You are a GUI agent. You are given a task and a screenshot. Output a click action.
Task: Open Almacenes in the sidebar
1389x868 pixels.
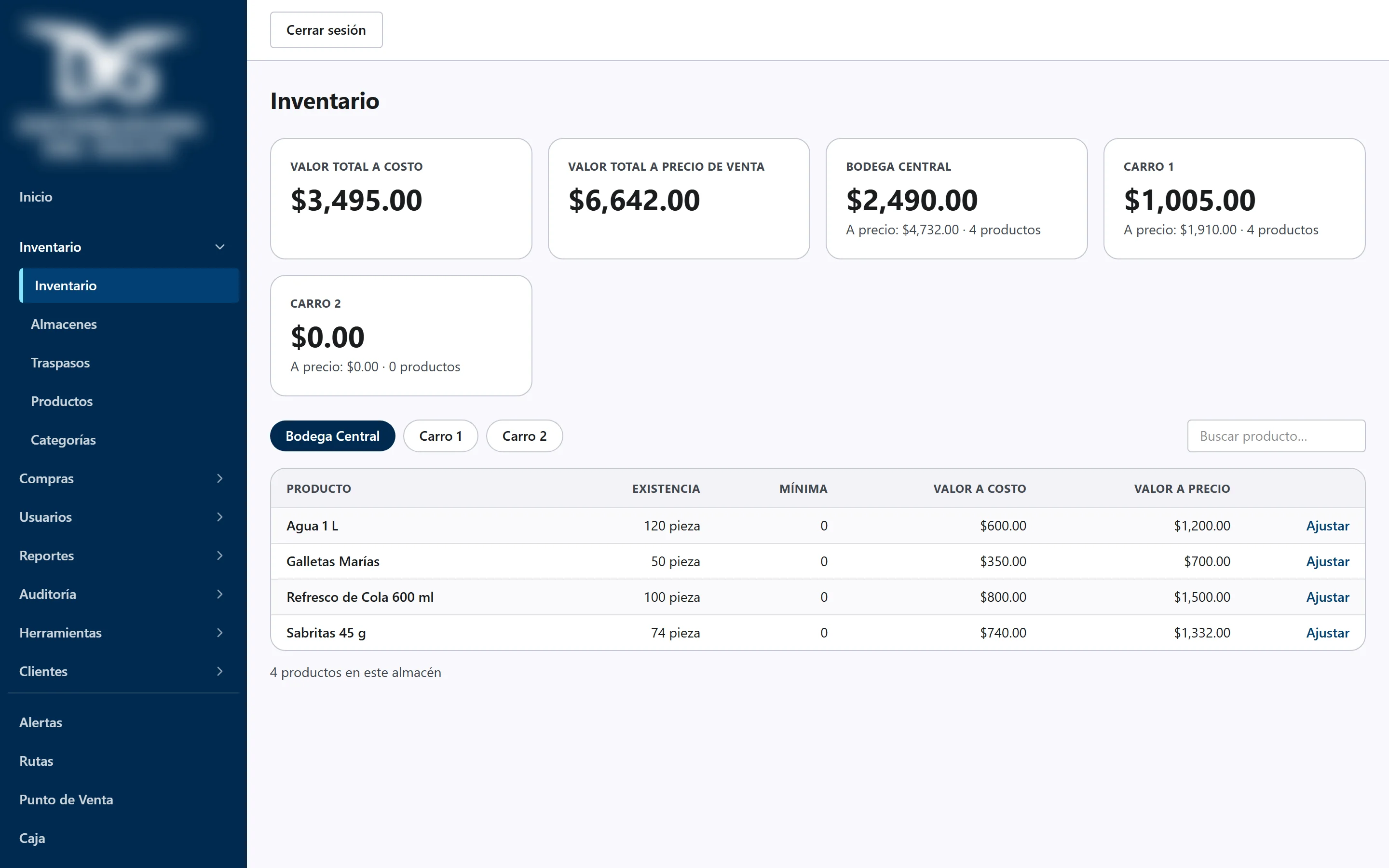[x=64, y=324]
